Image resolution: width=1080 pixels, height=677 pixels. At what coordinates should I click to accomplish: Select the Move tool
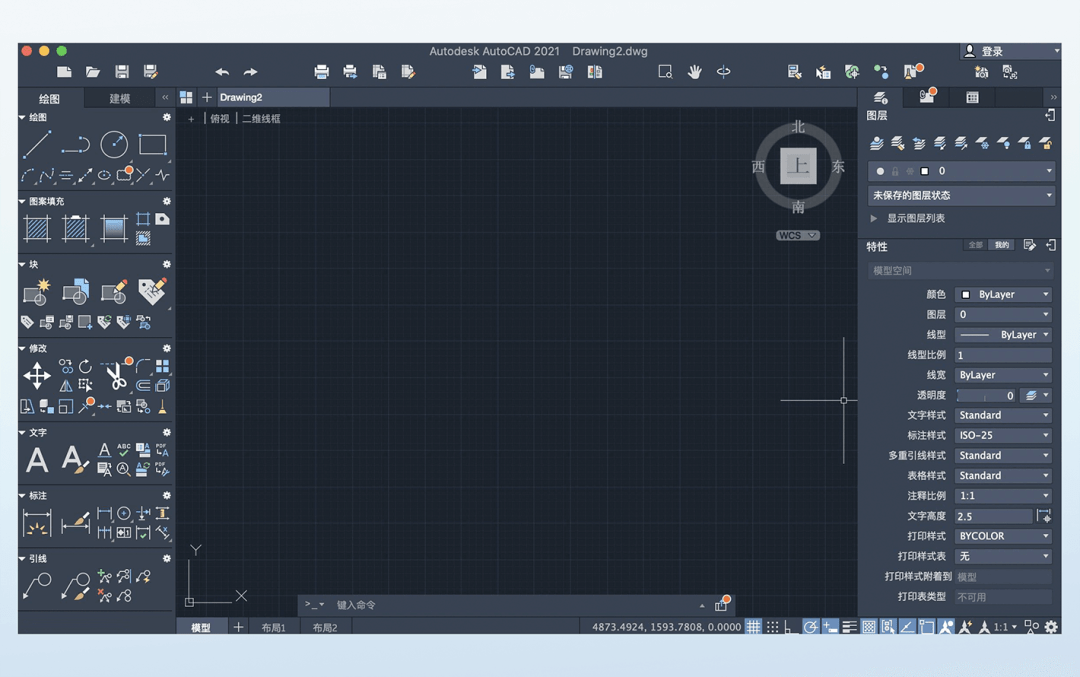point(37,375)
